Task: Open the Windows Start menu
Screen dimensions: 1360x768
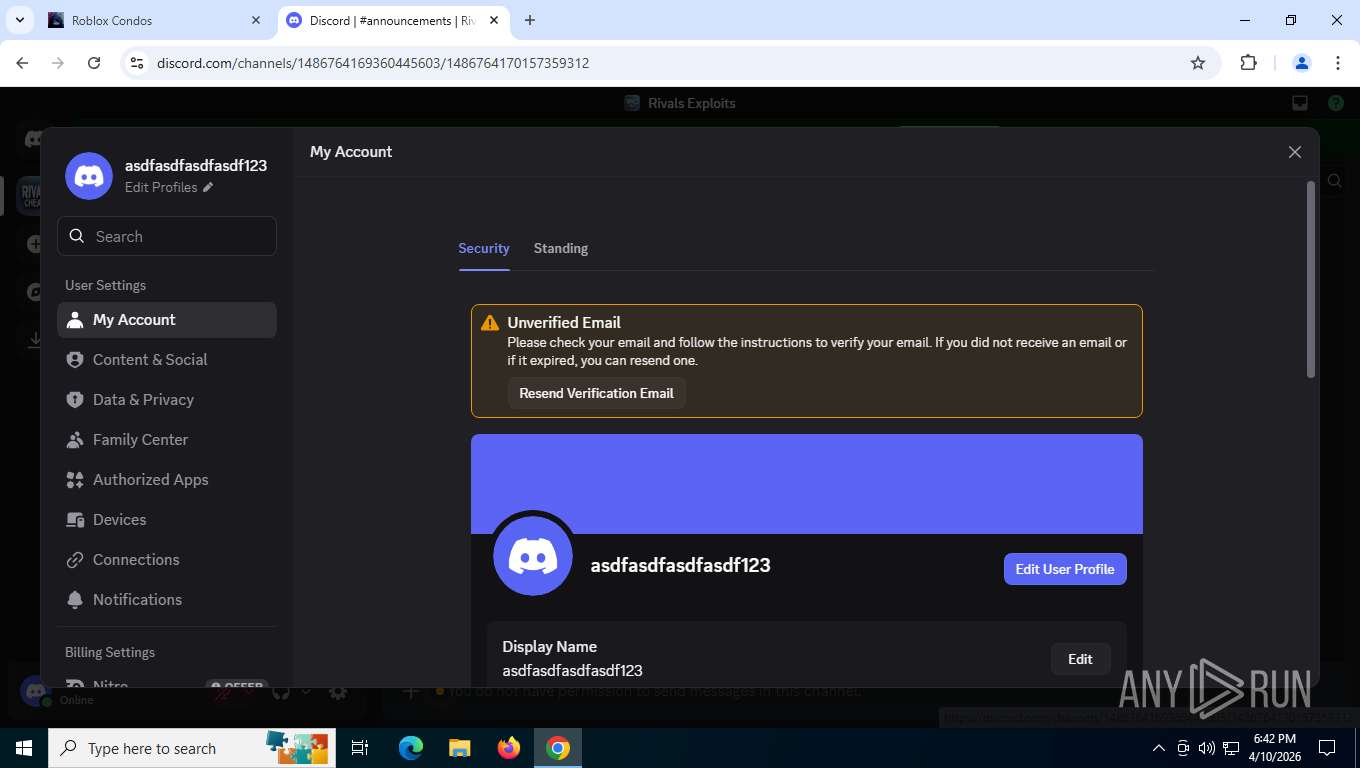Action: tap(24, 748)
